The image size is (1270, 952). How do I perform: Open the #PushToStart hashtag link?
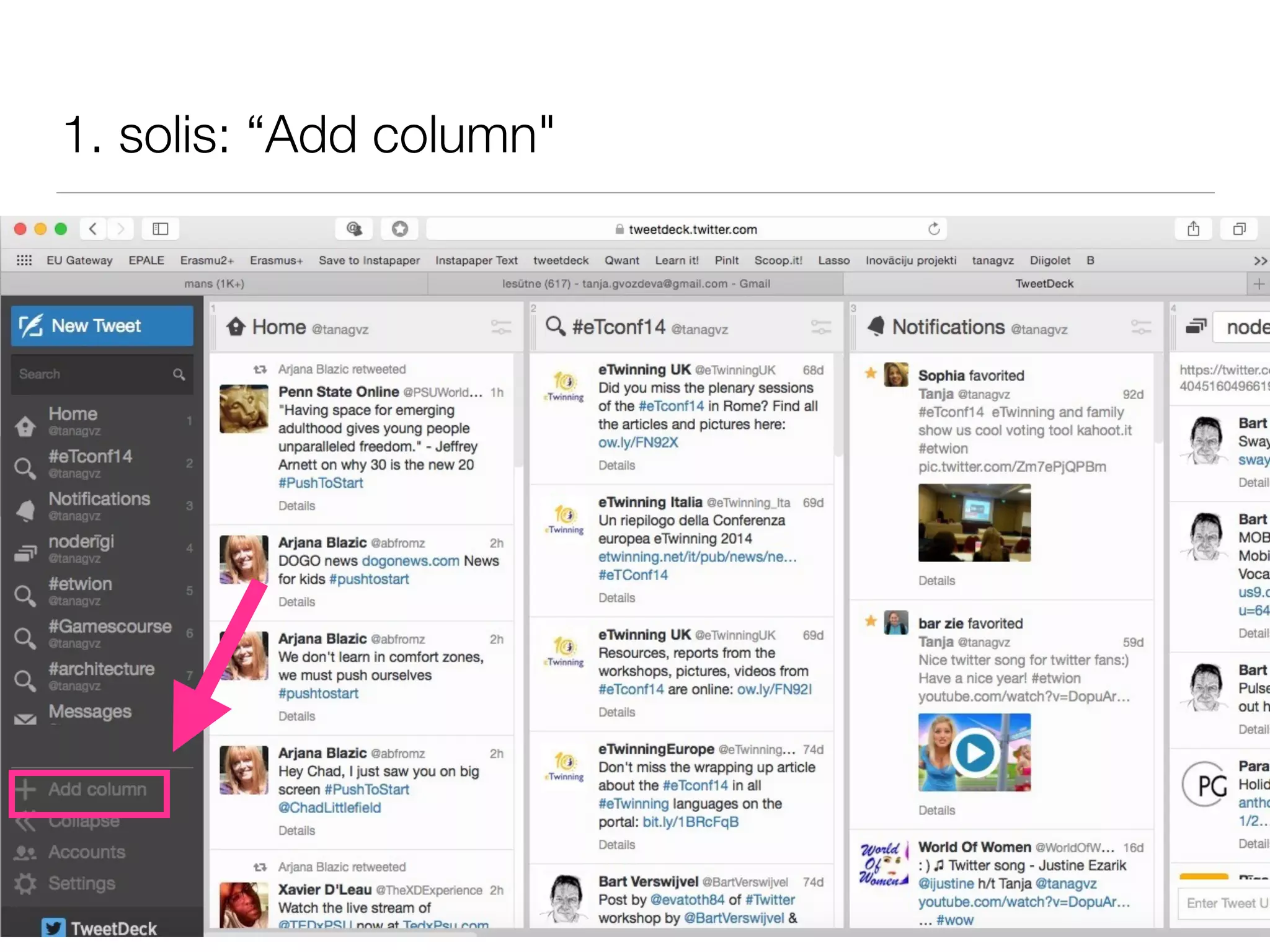(x=320, y=483)
